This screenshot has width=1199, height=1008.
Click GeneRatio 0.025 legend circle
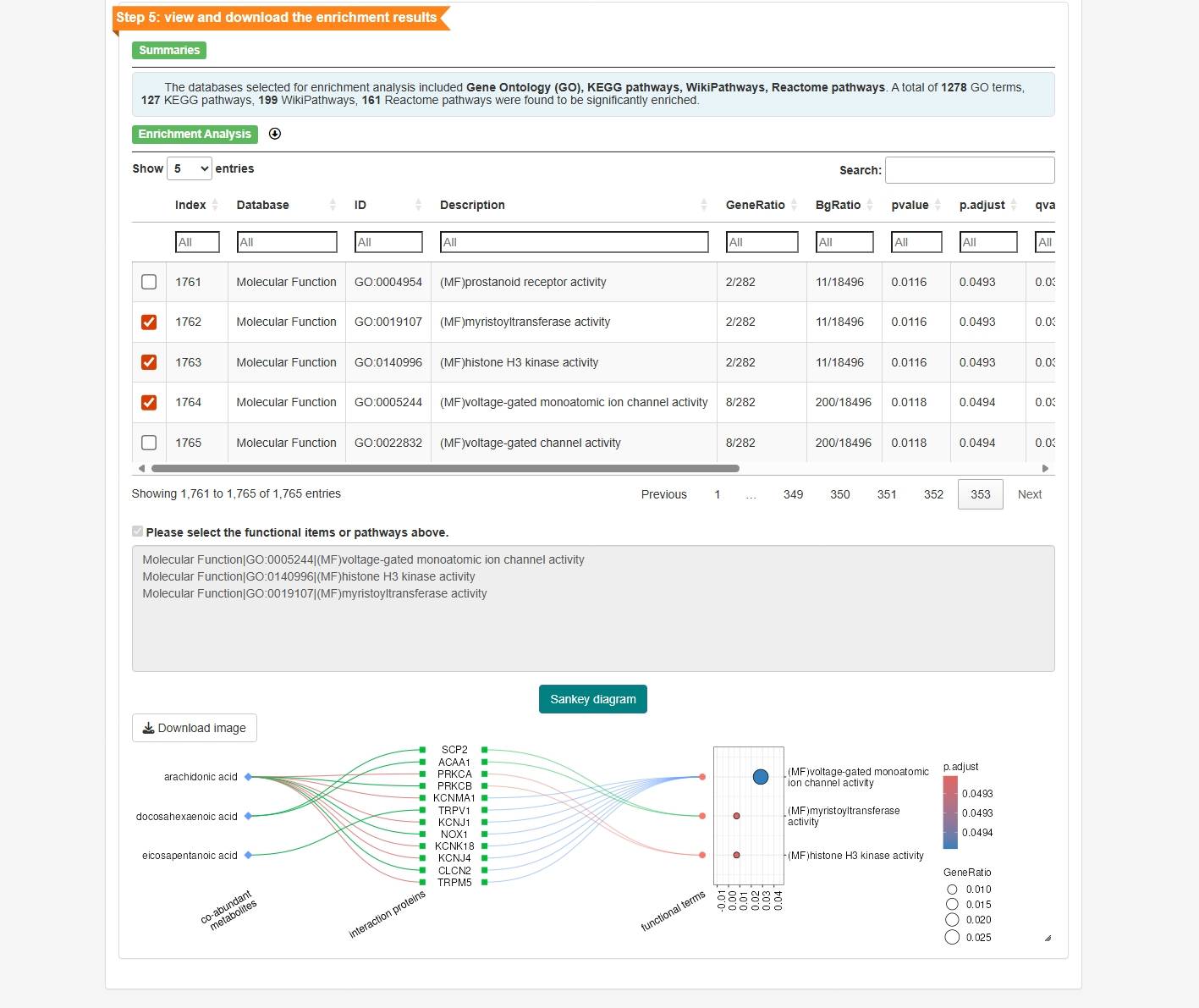[952, 937]
